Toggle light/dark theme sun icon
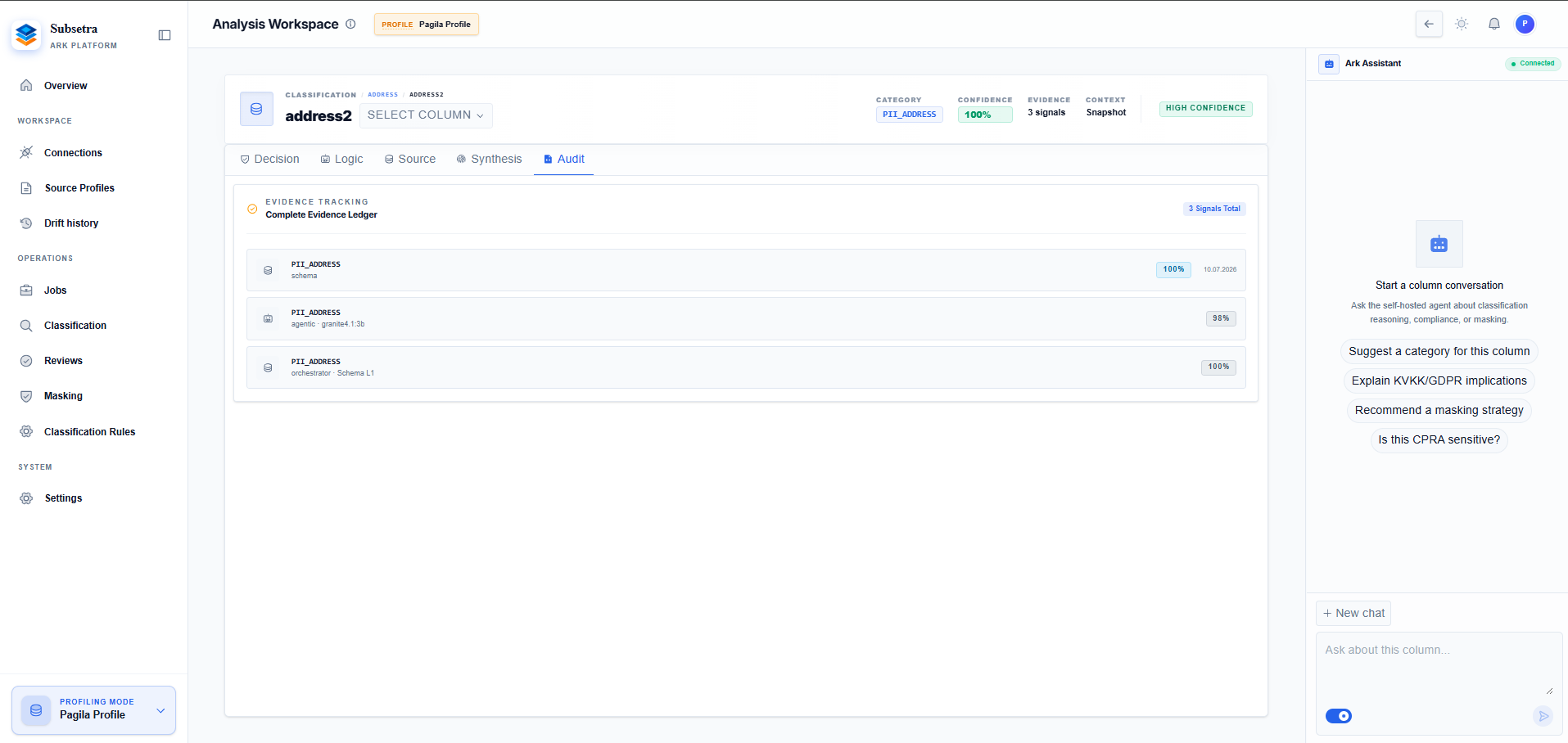The width and height of the screenshot is (1568, 743). click(1462, 24)
